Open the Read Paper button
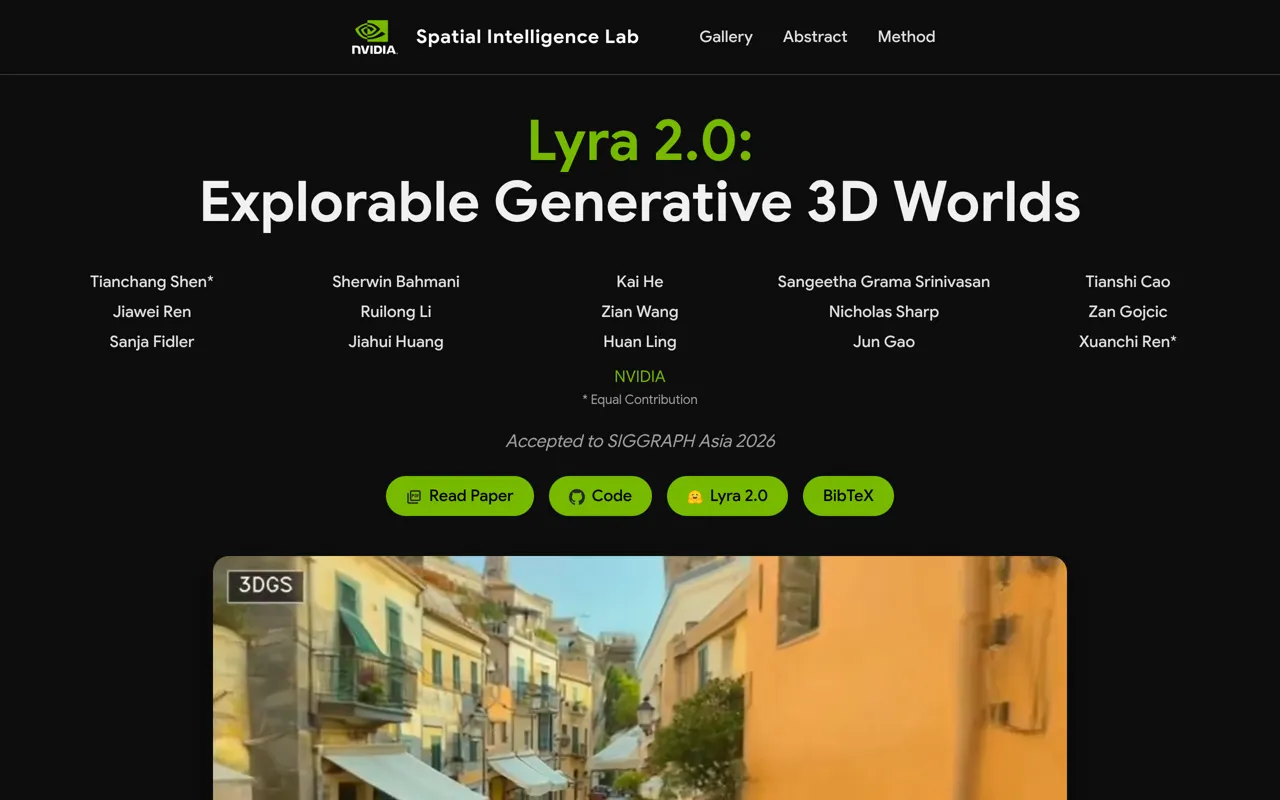This screenshot has width=1280, height=800. point(460,496)
